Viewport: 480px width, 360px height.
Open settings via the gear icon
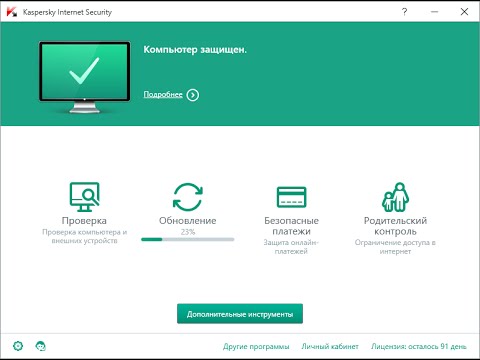pos(18,346)
